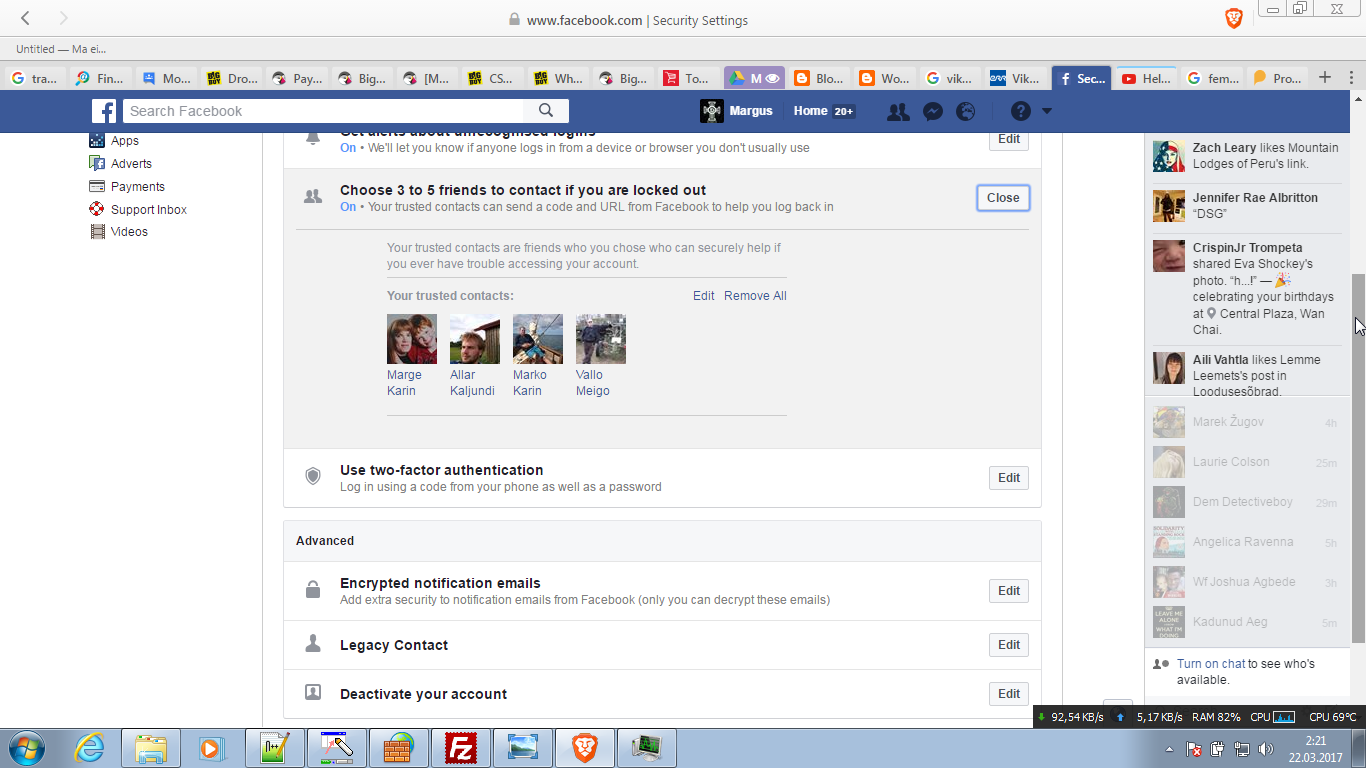1366x768 pixels.
Task: Click the Brave shield icon
Action: [x=1234, y=18]
